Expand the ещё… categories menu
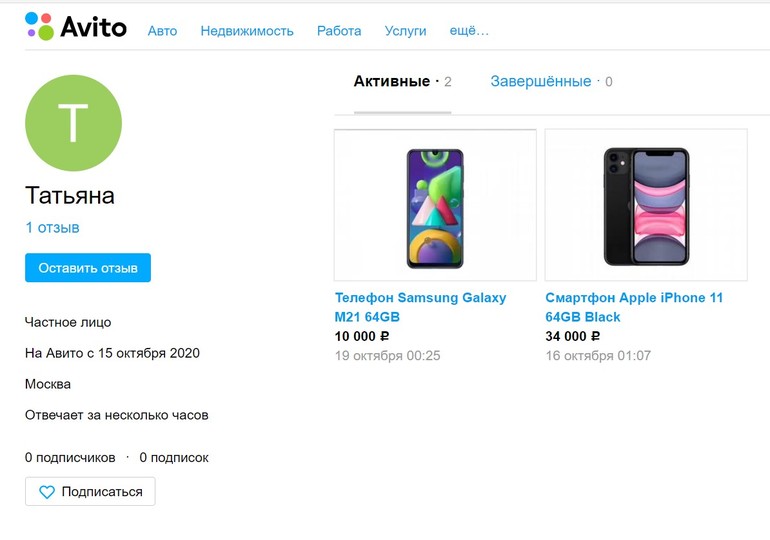The width and height of the screenshot is (770, 540). [469, 31]
